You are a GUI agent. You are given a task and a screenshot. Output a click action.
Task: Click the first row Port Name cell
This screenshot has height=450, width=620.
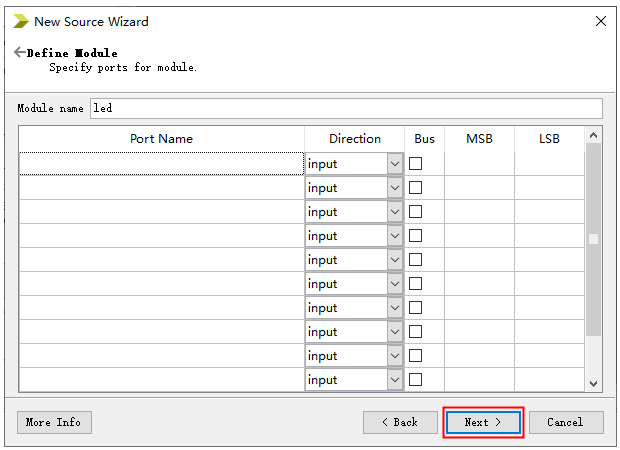161,164
